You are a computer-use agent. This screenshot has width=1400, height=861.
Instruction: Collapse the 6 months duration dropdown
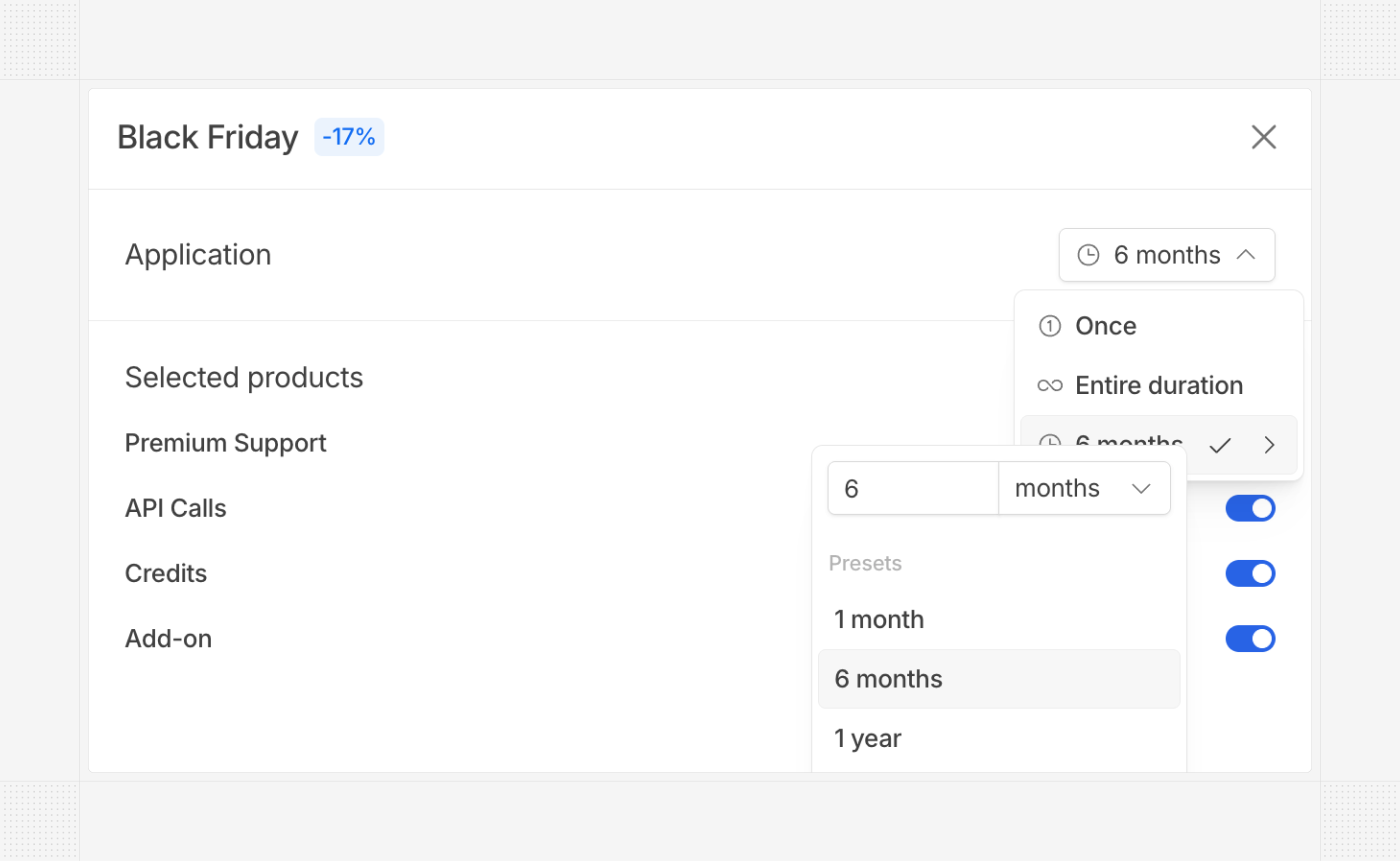(1166, 254)
